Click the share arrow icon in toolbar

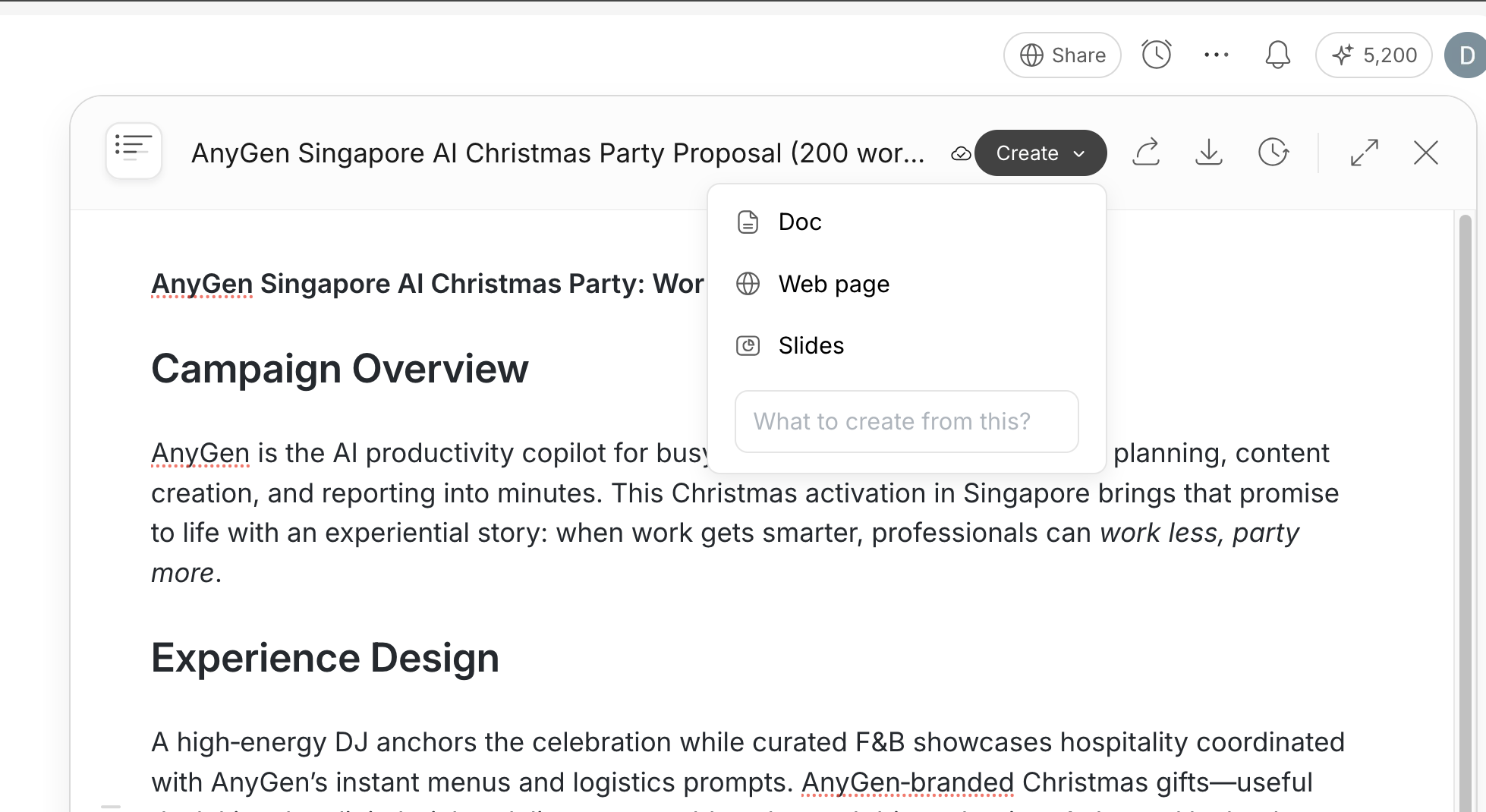click(x=1146, y=153)
